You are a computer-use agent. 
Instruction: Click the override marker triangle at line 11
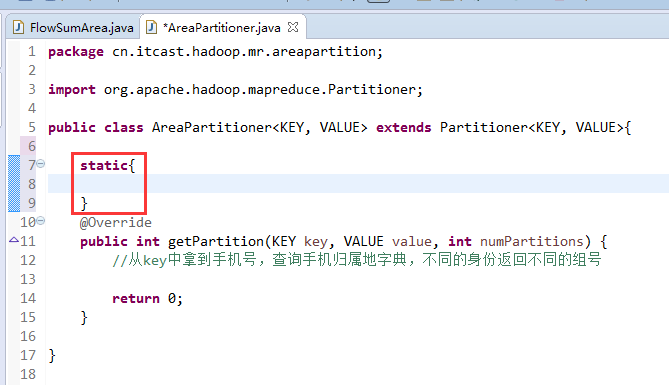point(14,240)
